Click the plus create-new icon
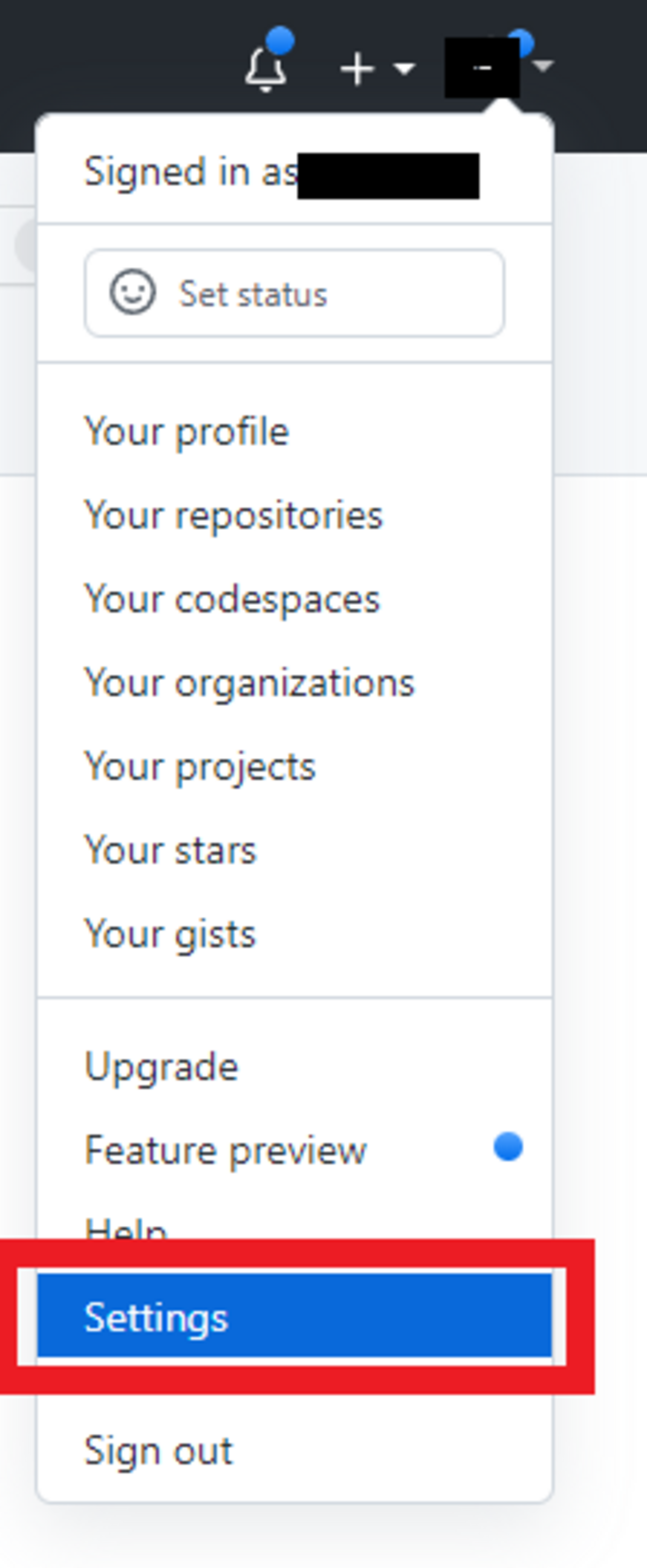The height and width of the screenshot is (1568, 647). pos(357,69)
